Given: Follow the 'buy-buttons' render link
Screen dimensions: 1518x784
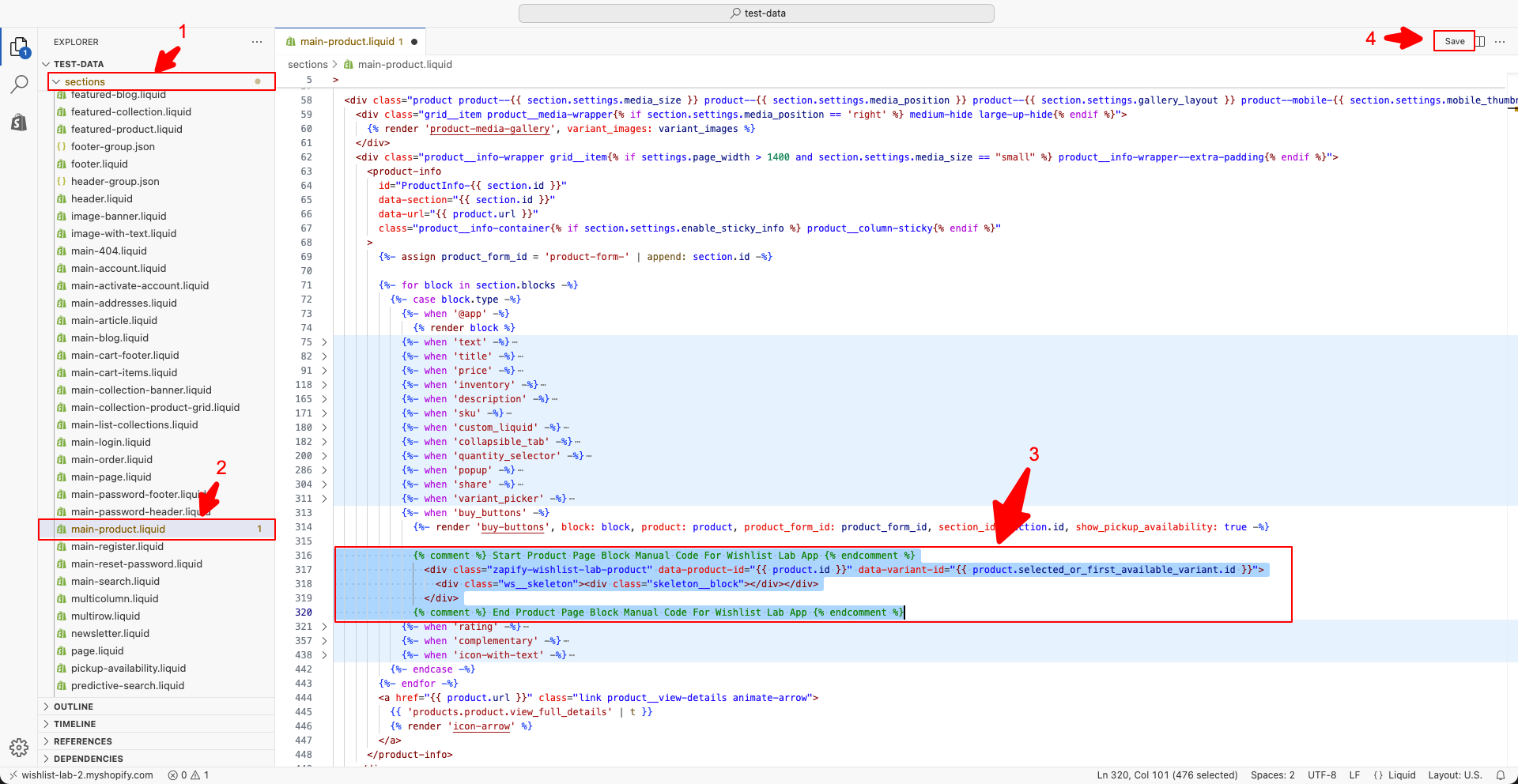Looking at the screenshot, I should pyautogui.click(x=513, y=527).
